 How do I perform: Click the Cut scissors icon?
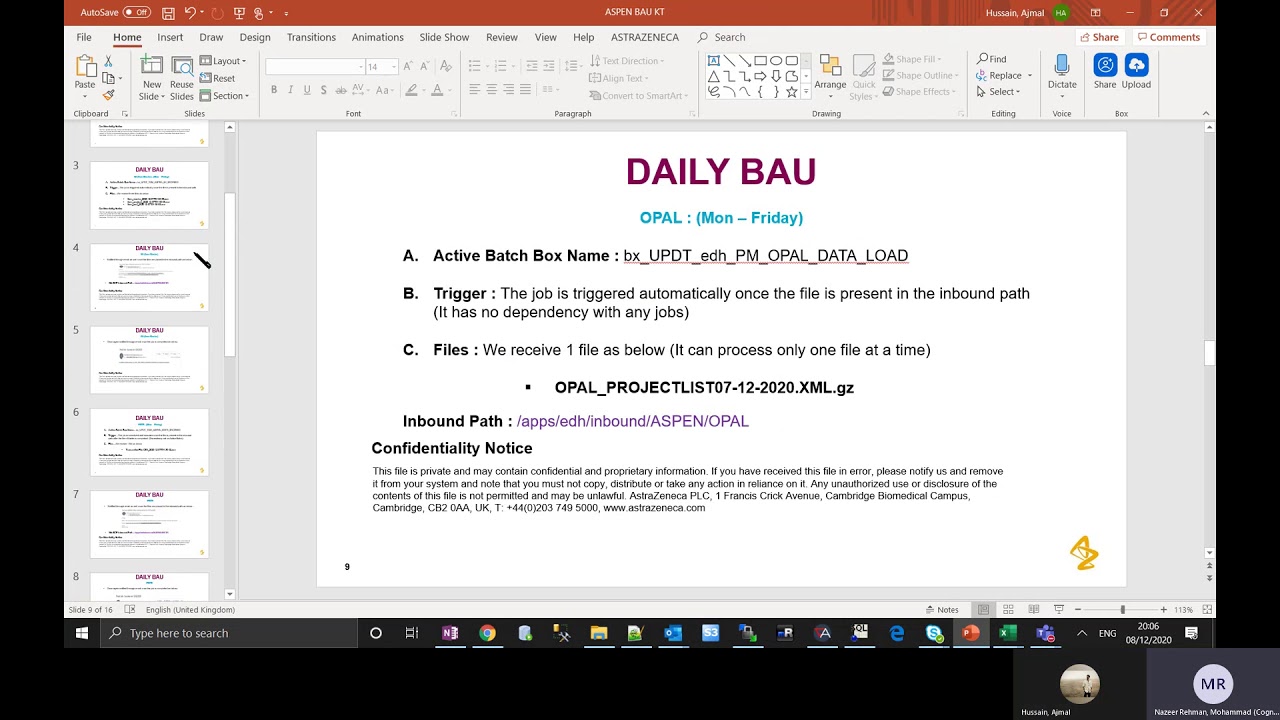click(x=108, y=61)
